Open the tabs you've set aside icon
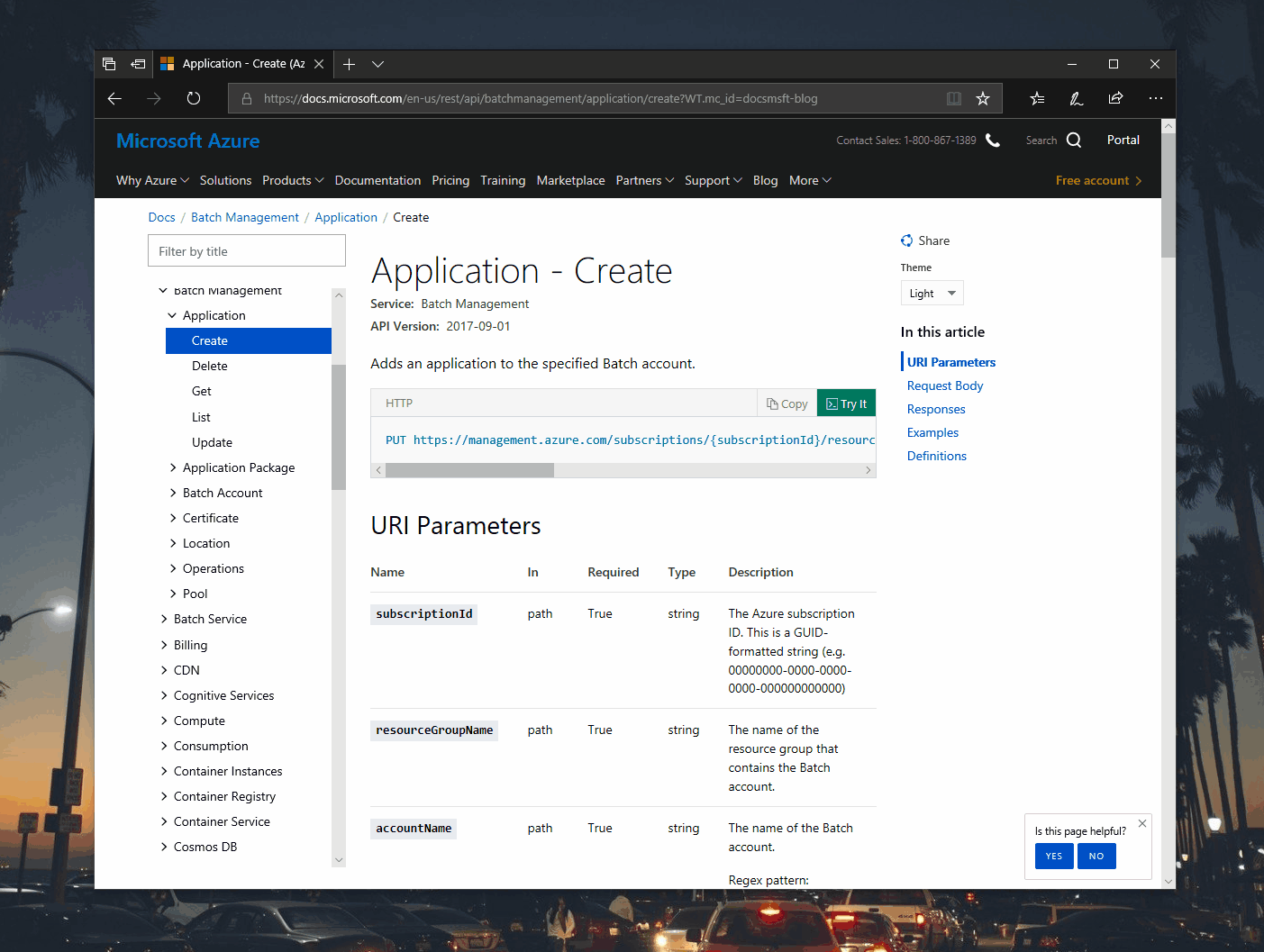Viewport: 1264px width, 952px height. click(x=109, y=64)
